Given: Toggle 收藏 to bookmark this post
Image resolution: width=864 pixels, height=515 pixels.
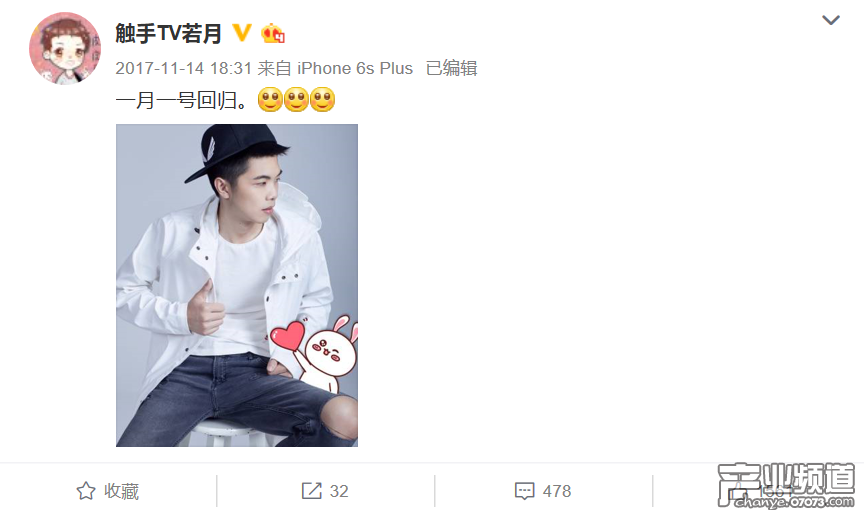Looking at the screenshot, I should 107,491.
